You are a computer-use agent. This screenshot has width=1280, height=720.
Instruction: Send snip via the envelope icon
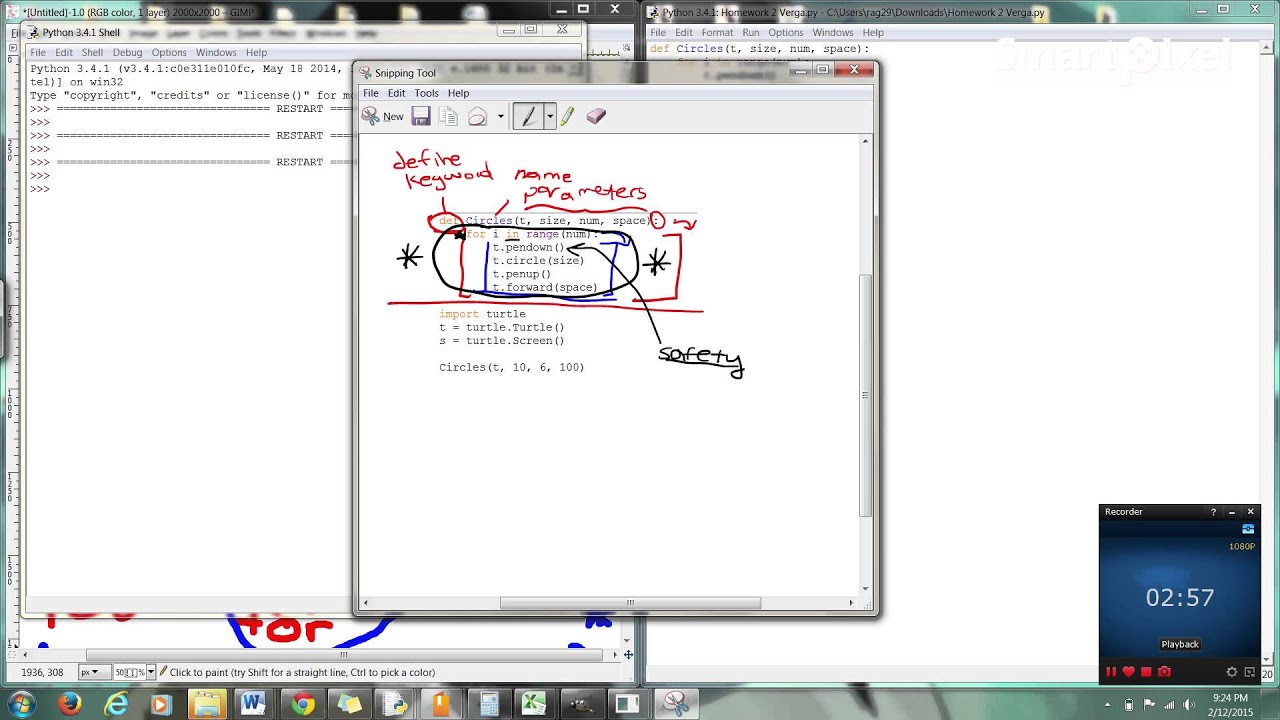pyautogui.click(x=478, y=117)
